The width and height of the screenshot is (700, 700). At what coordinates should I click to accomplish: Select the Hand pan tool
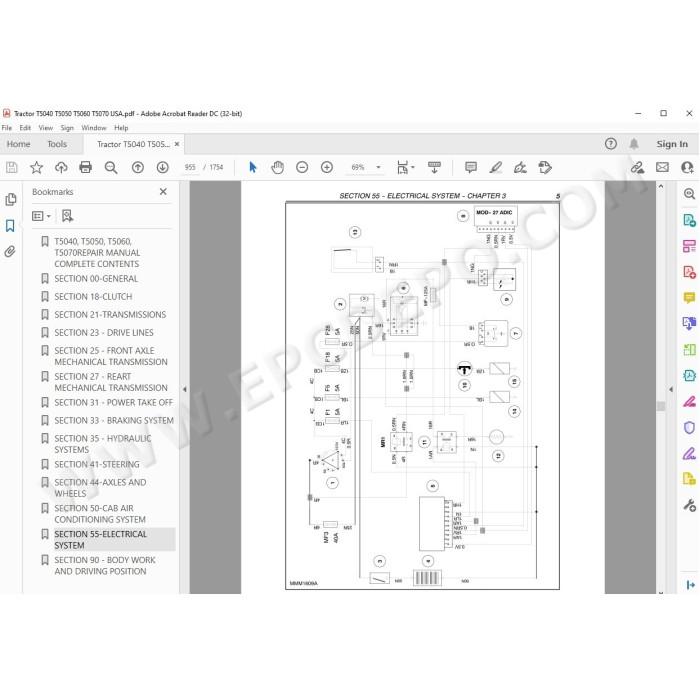[277, 167]
